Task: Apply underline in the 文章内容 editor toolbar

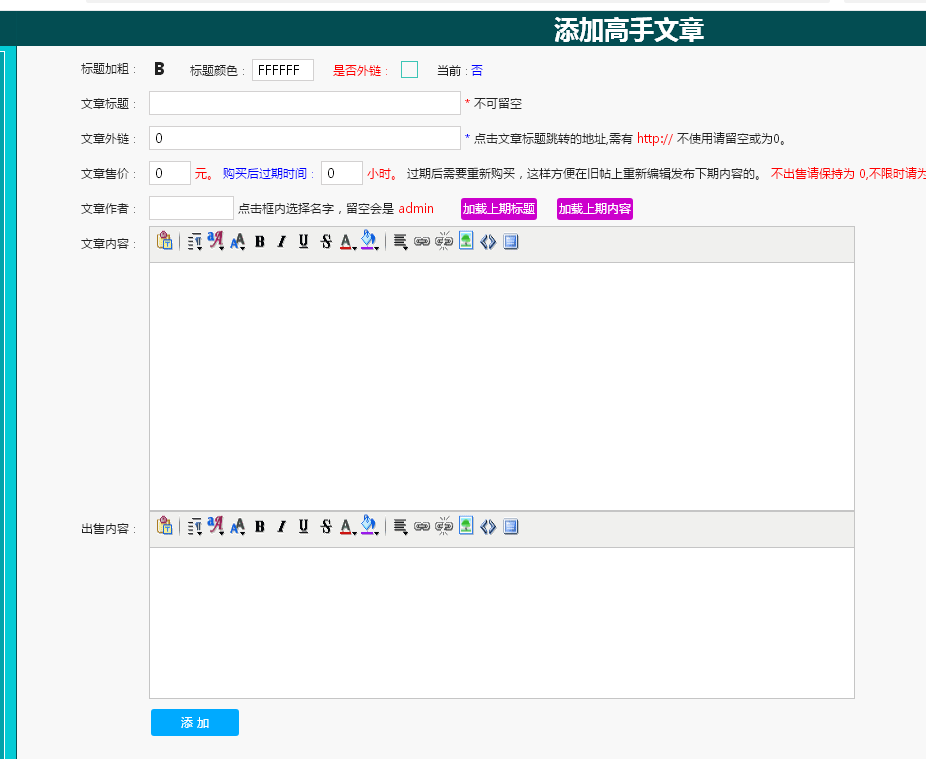Action: (x=304, y=242)
